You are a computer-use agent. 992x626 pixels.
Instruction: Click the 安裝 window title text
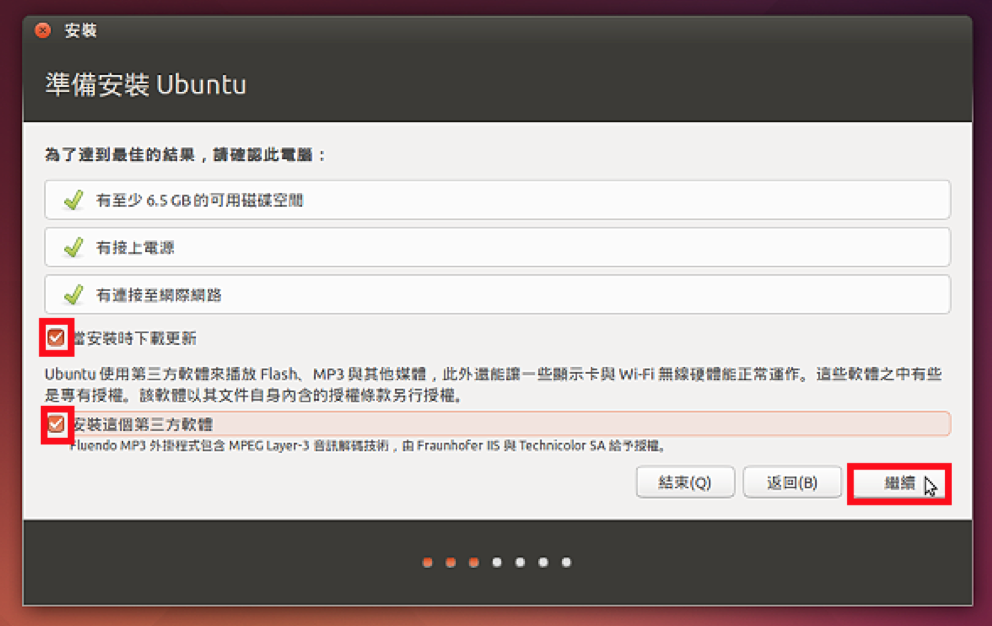(x=81, y=30)
